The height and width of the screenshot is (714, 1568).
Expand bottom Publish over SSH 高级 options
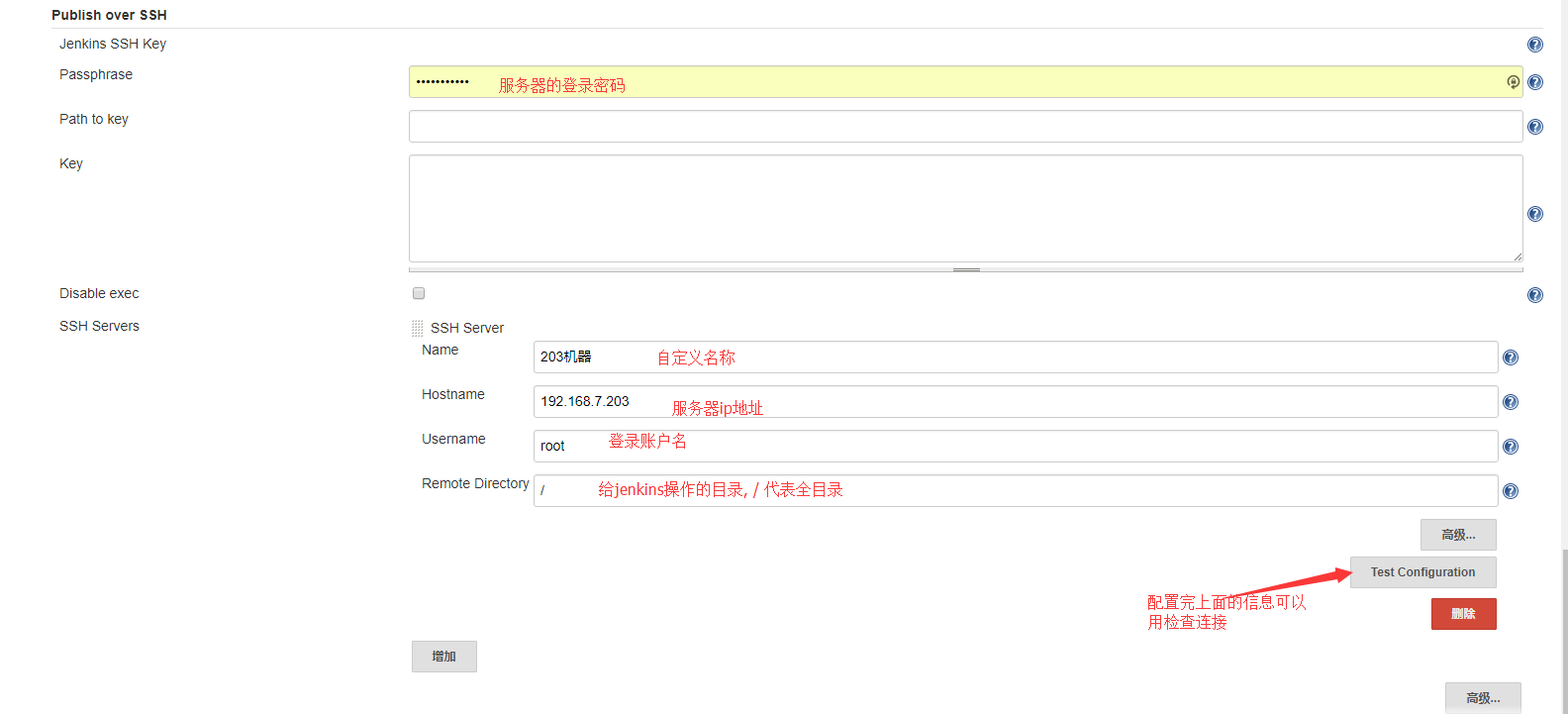point(1482,698)
